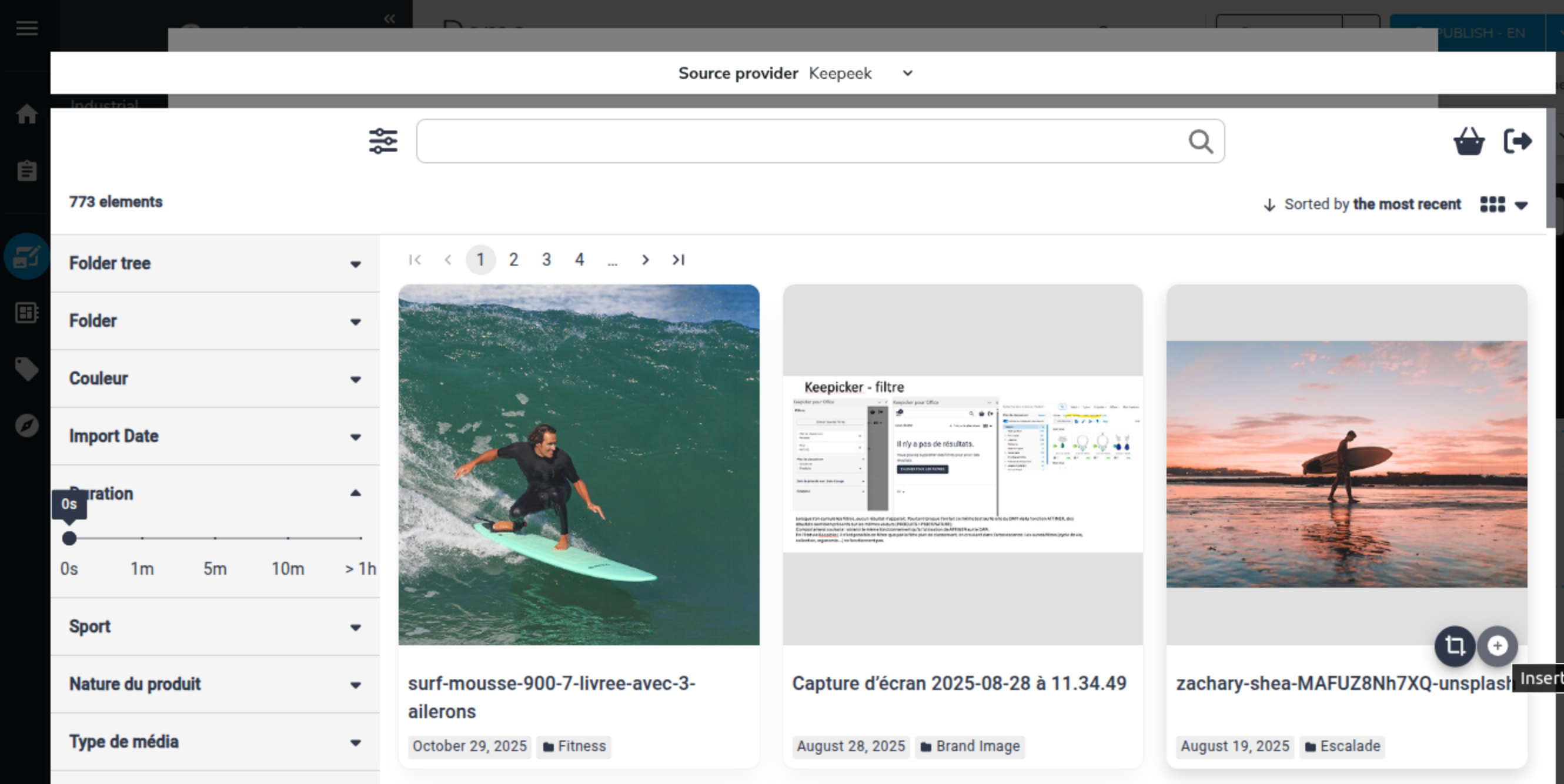Open the hamburger menu icon
The width and height of the screenshot is (1564, 784).
point(26,28)
